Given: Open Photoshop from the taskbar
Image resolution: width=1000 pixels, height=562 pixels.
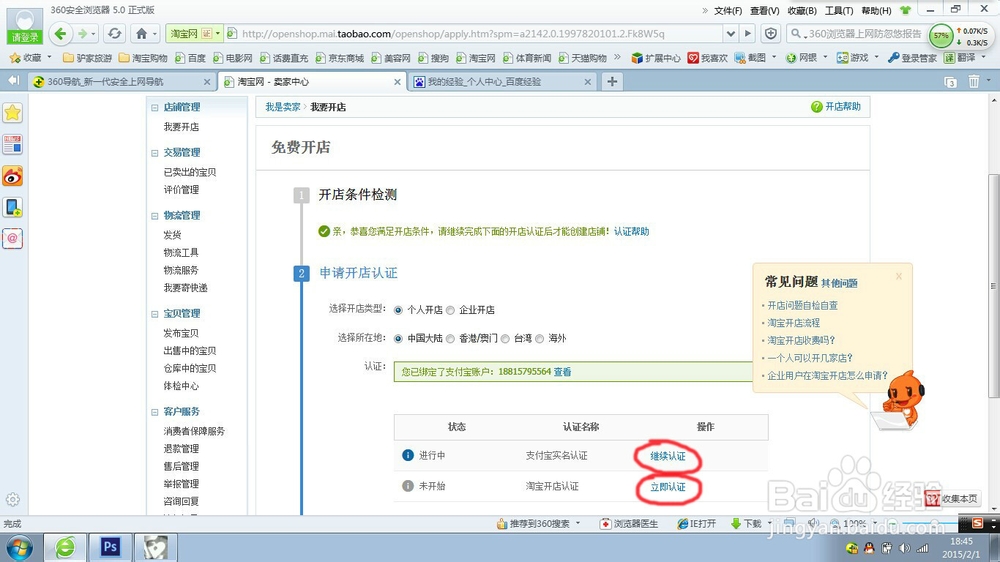Looking at the screenshot, I should click(x=110, y=548).
